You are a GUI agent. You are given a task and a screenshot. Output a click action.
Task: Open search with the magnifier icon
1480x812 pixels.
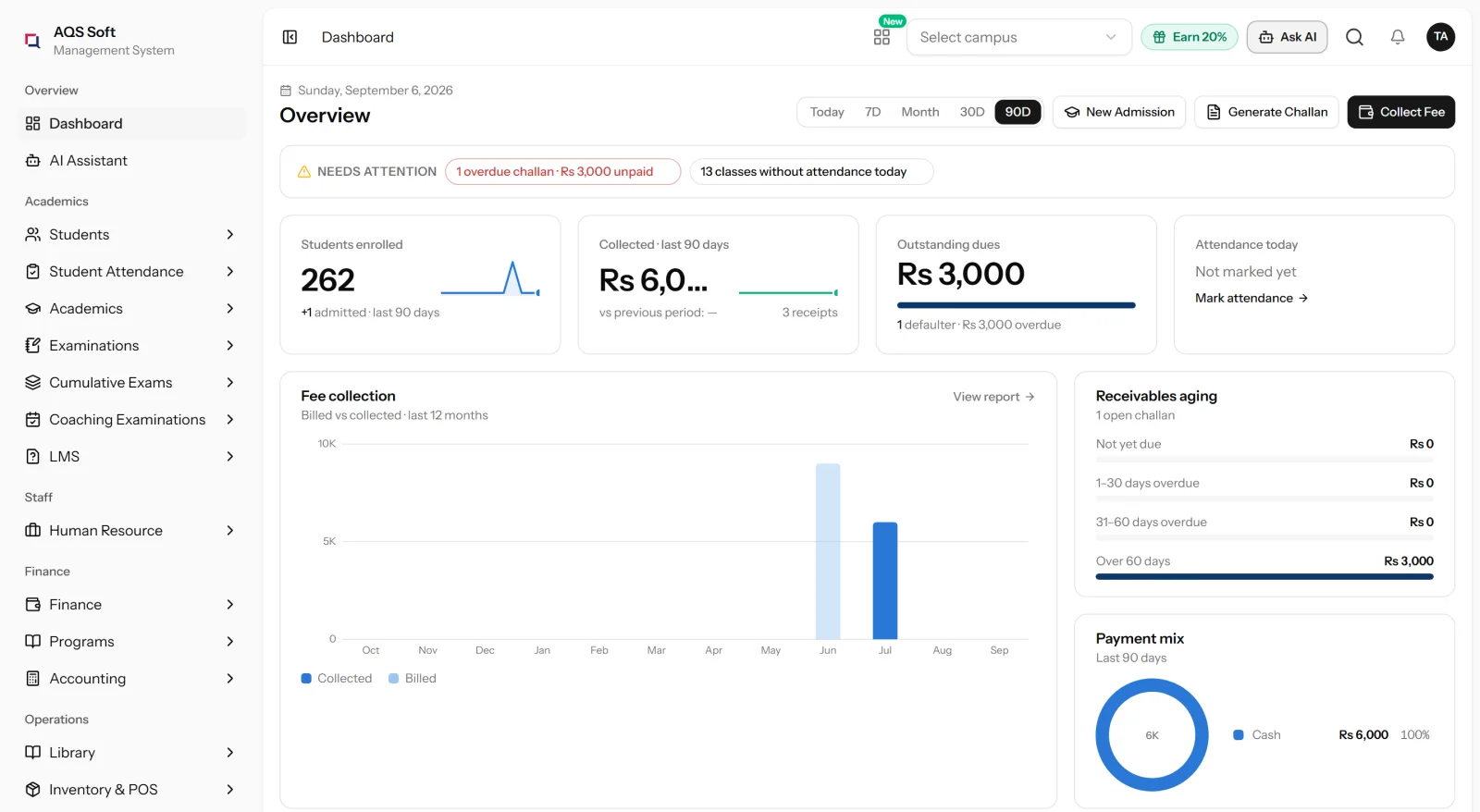1354,37
